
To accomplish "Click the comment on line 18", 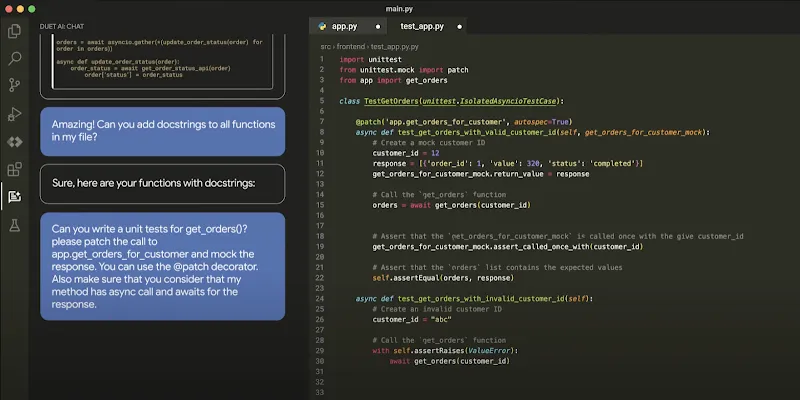I will (558, 236).
